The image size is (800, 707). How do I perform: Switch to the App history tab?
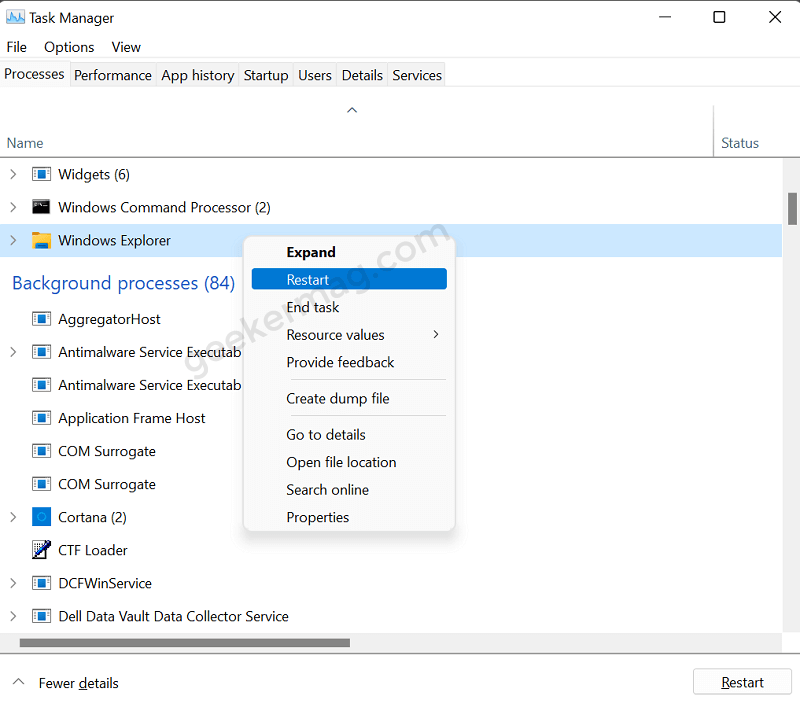(197, 75)
